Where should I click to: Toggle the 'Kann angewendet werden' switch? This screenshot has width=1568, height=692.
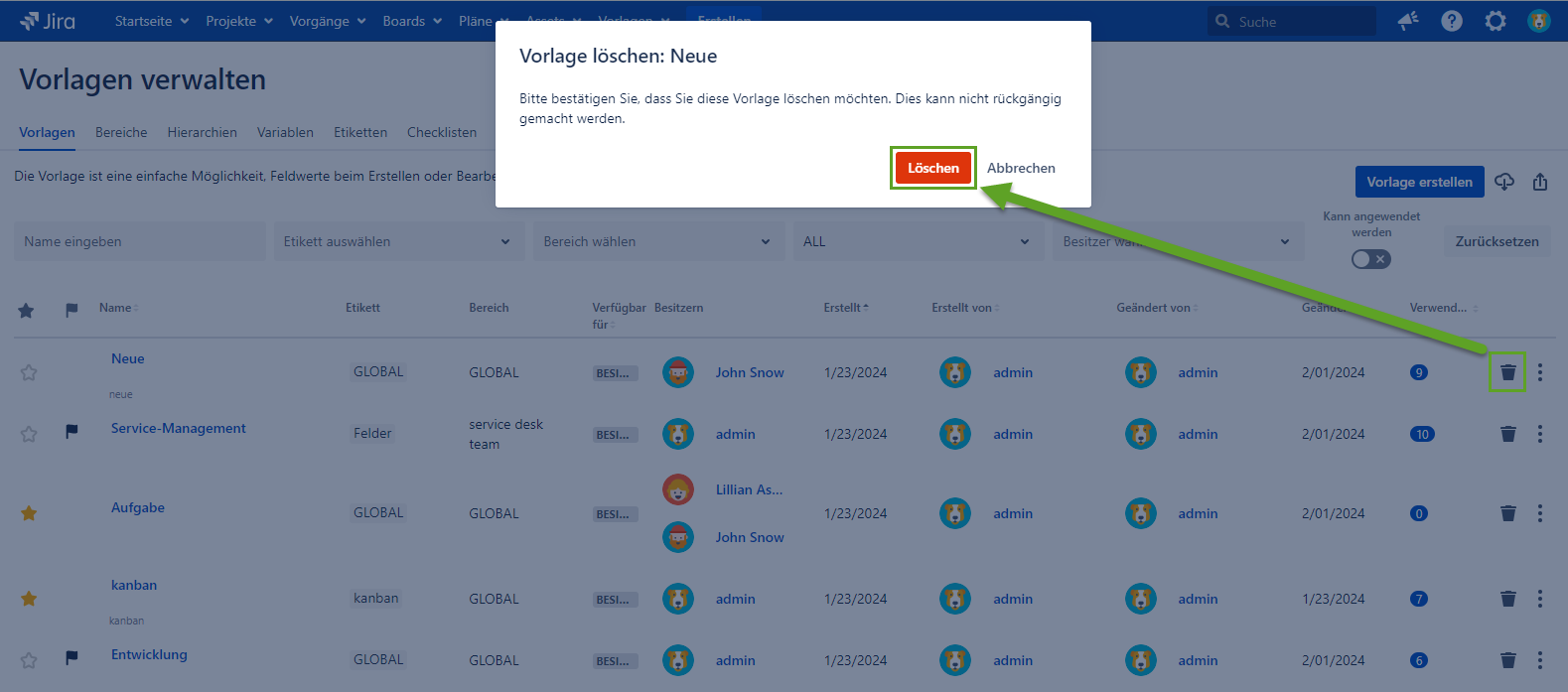(x=1370, y=259)
